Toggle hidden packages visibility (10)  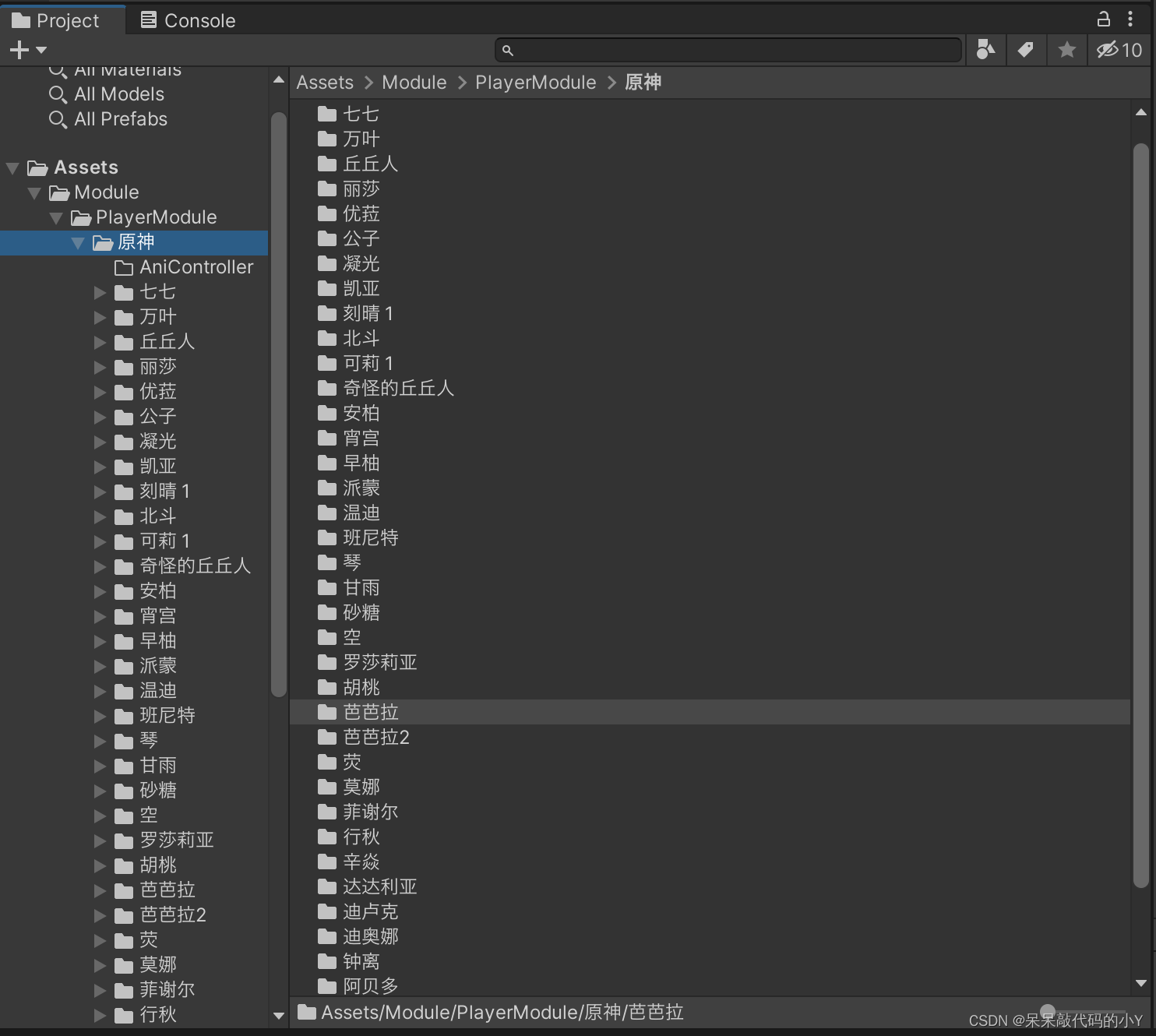[x=1119, y=50]
